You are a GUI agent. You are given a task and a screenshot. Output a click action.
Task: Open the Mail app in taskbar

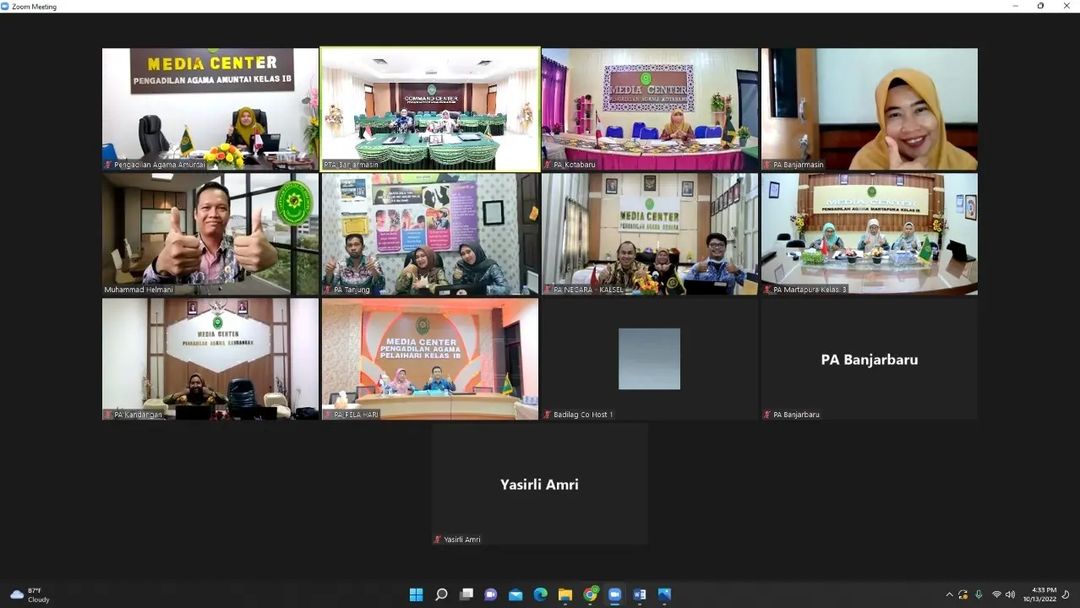pyautogui.click(x=516, y=595)
